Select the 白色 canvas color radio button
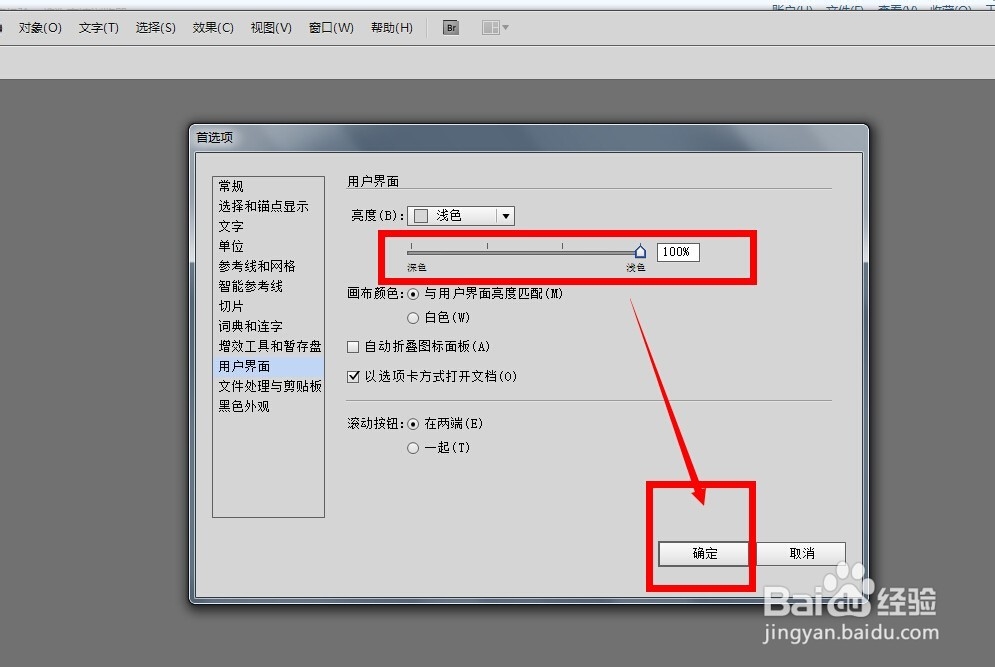Image resolution: width=995 pixels, height=667 pixels. 413,317
